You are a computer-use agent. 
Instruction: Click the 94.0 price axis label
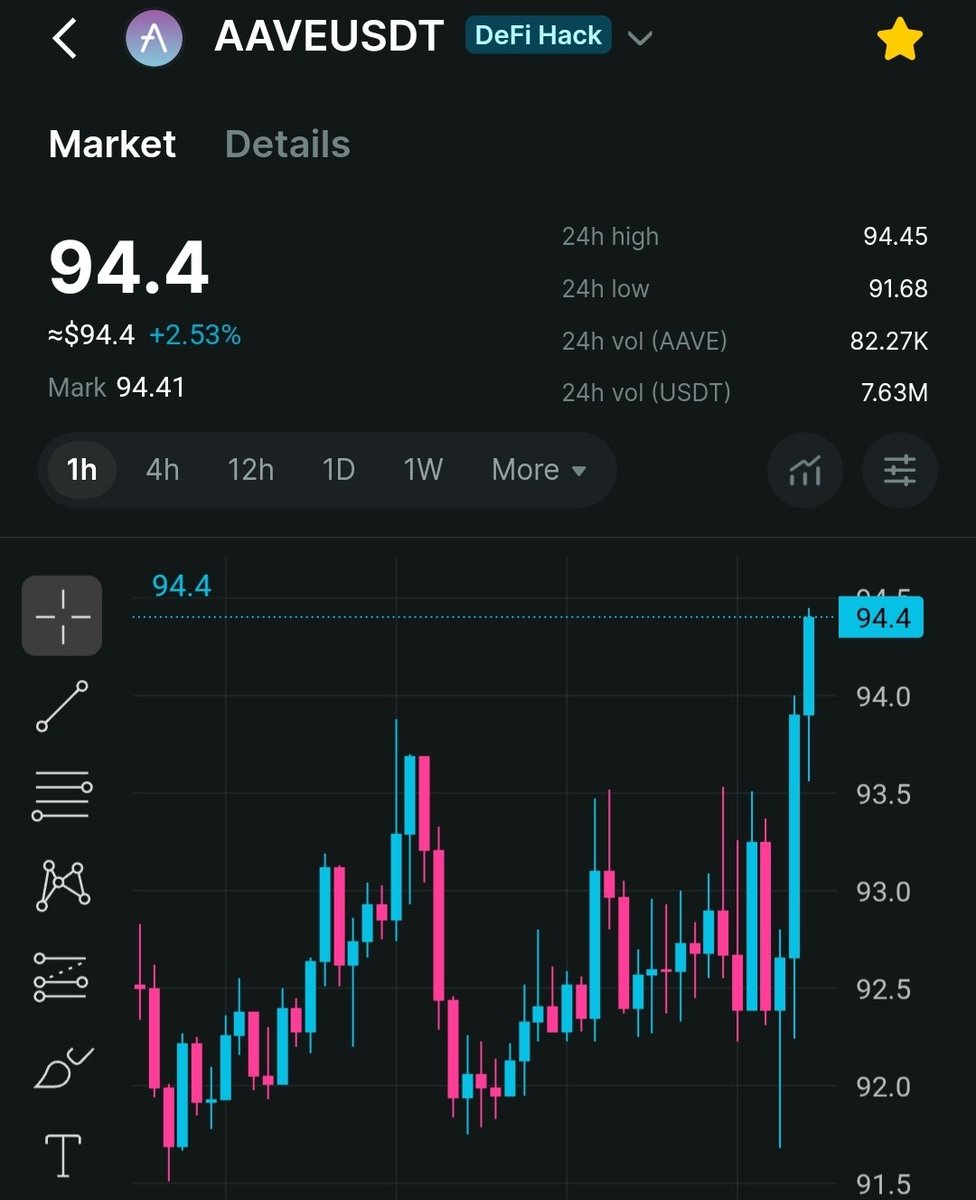click(884, 697)
